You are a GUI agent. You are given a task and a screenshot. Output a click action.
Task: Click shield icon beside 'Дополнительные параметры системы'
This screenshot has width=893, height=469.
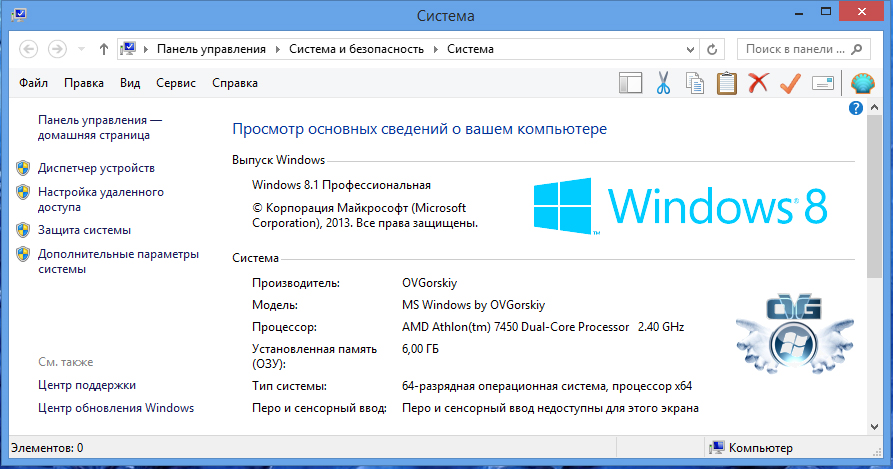pyautogui.click(x=23, y=254)
